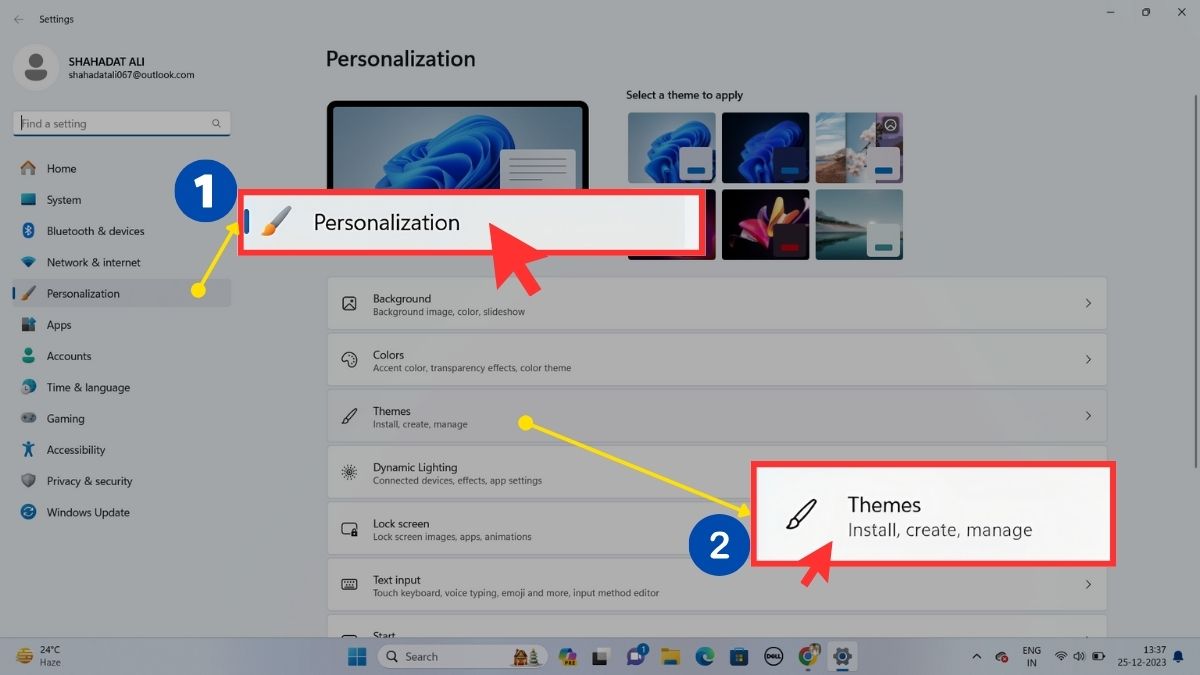Open the notification bell in system tray
Screen dimensions: 1200x675
click(1178, 659)
